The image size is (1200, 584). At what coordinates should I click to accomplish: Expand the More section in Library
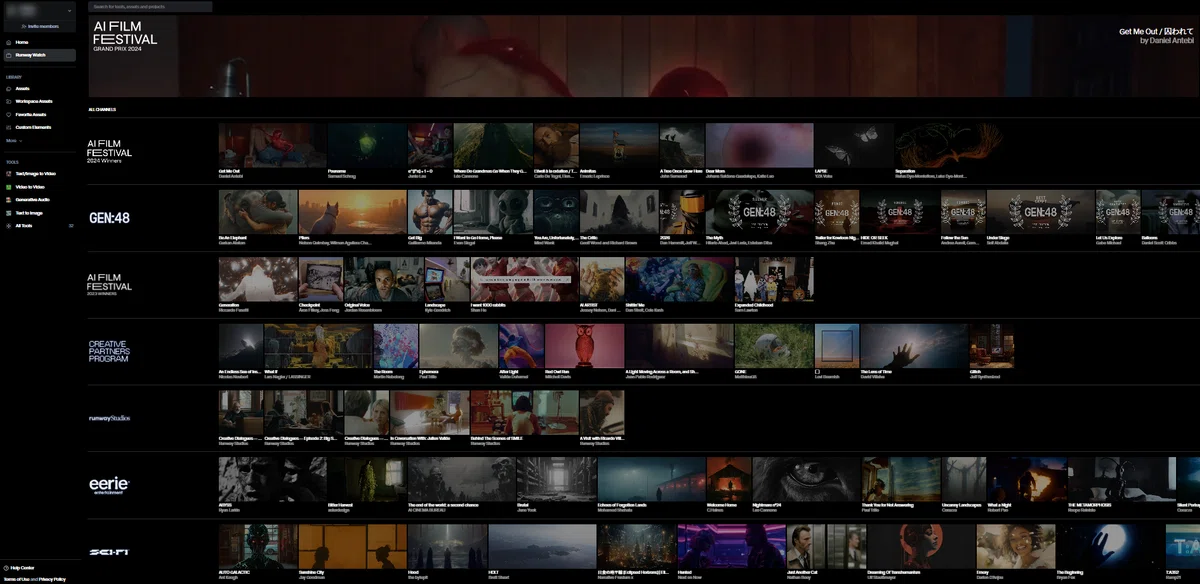pyautogui.click(x=13, y=141)
